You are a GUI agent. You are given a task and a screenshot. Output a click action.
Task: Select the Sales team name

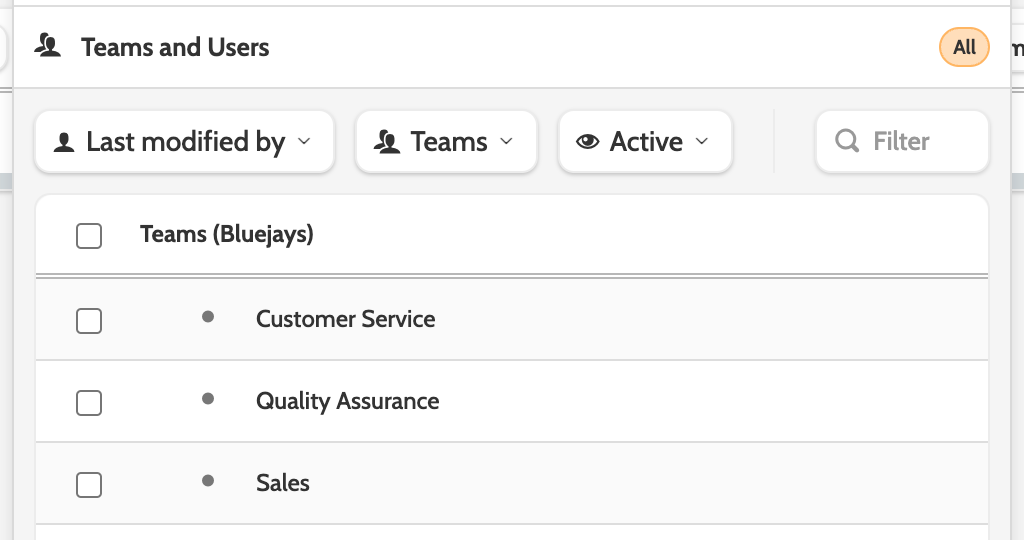(x=283, y=483)
